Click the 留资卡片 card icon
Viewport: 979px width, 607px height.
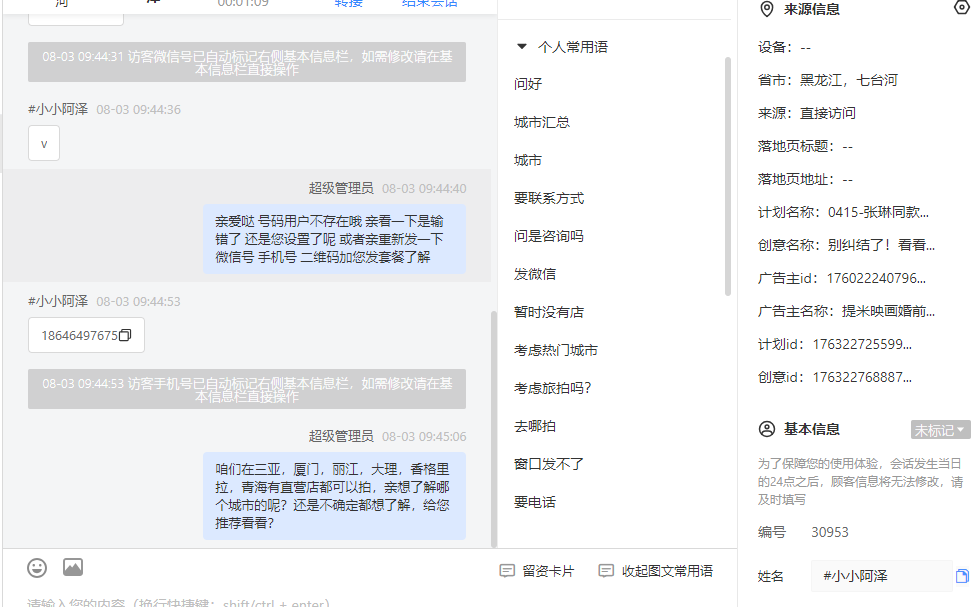[x=507, y=571]
